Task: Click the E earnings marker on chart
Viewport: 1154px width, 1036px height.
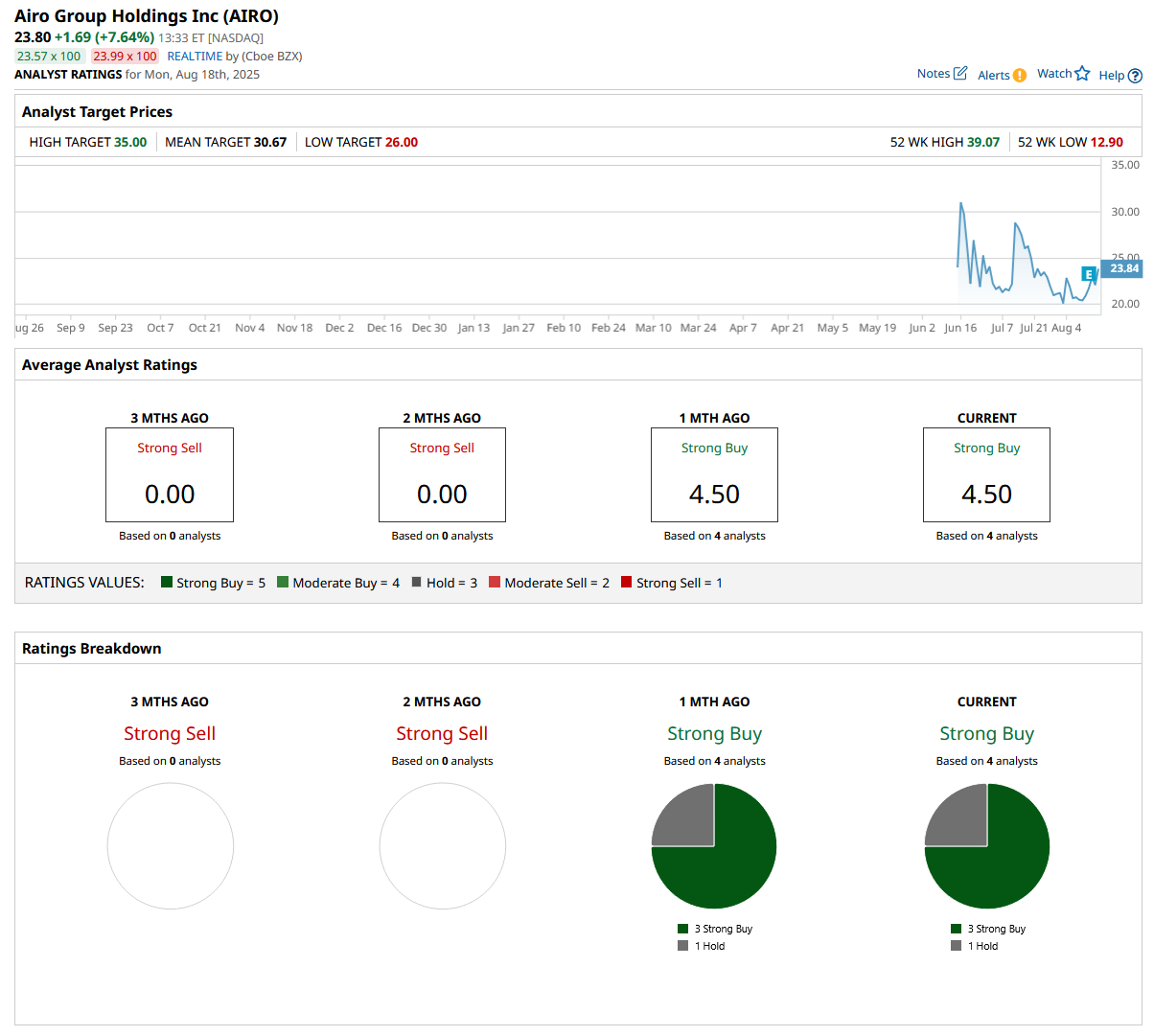Action: pyautogui.click(x=1088, y=274)
